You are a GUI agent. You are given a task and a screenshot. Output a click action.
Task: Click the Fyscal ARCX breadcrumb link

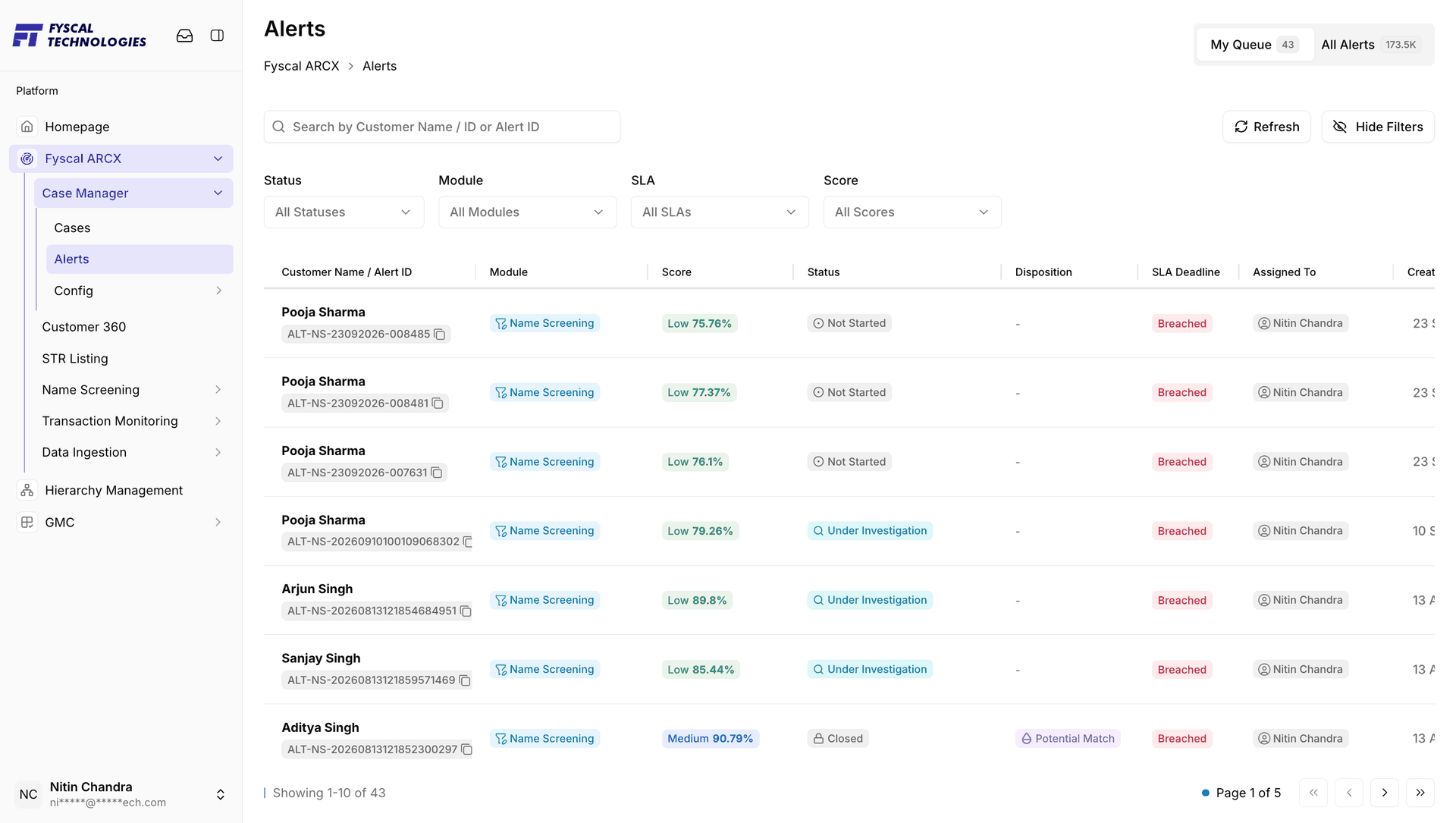pos(302,66)
